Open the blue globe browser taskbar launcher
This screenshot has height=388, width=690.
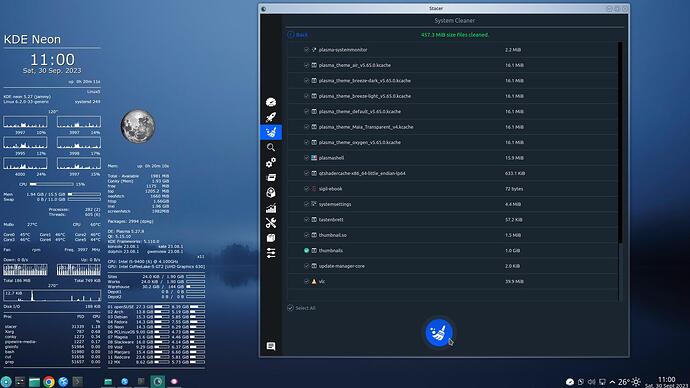coord(63,381)
